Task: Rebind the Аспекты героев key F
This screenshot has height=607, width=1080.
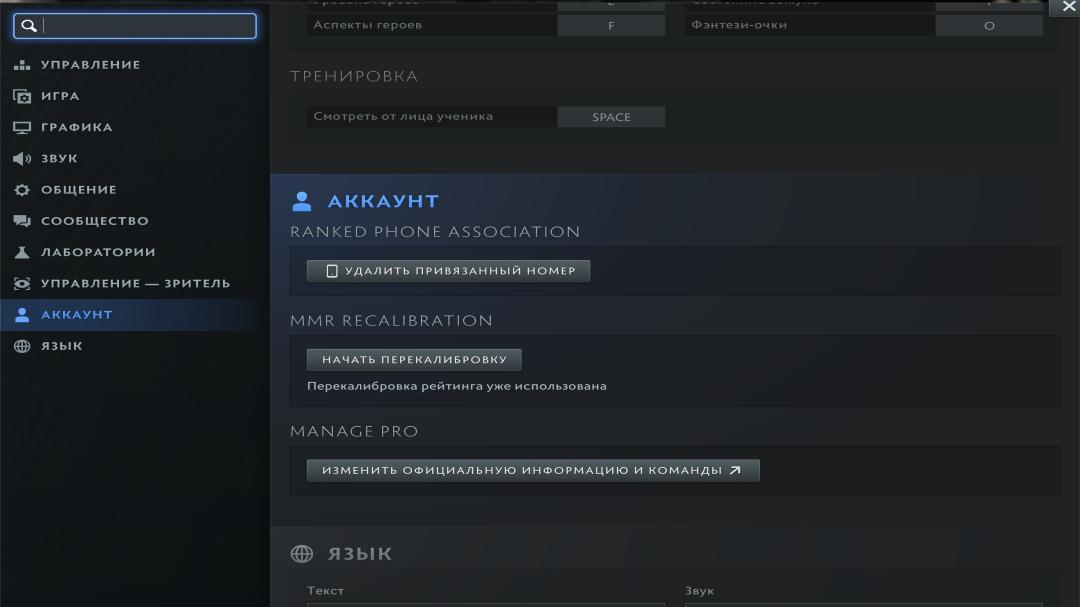Action: [x=611, y=25]
